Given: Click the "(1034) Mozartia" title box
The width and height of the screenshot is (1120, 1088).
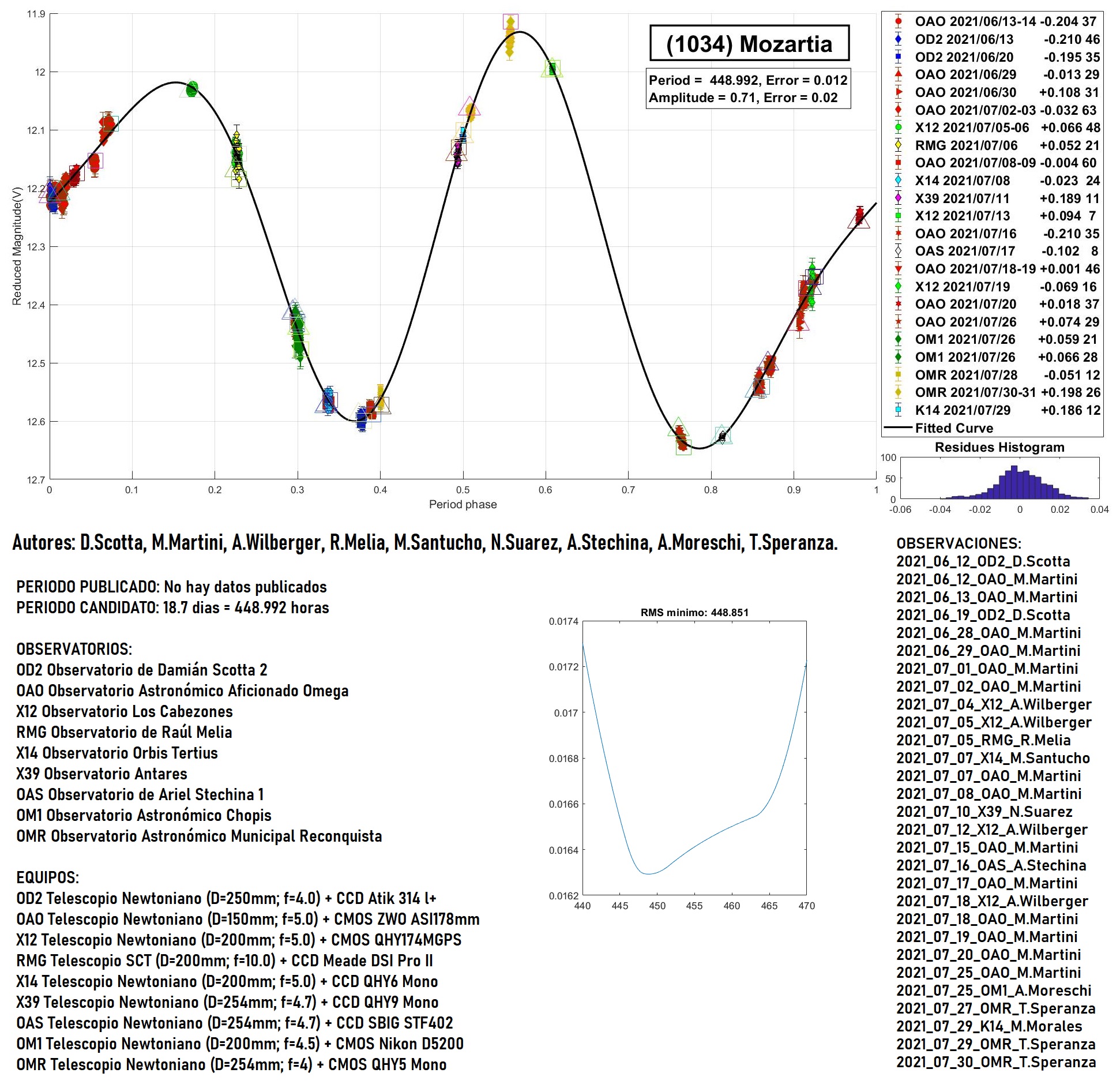Looking at the screenshot, I should pyautogui.click(x=749, y=43).
